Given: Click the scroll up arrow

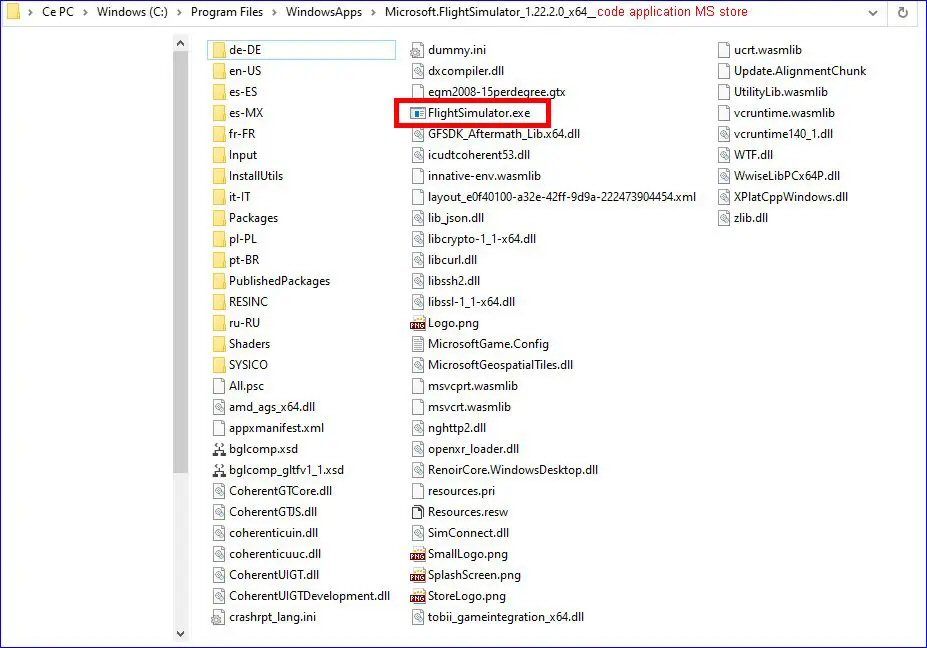Looking at the screenshot, I should tap(180, 43).
